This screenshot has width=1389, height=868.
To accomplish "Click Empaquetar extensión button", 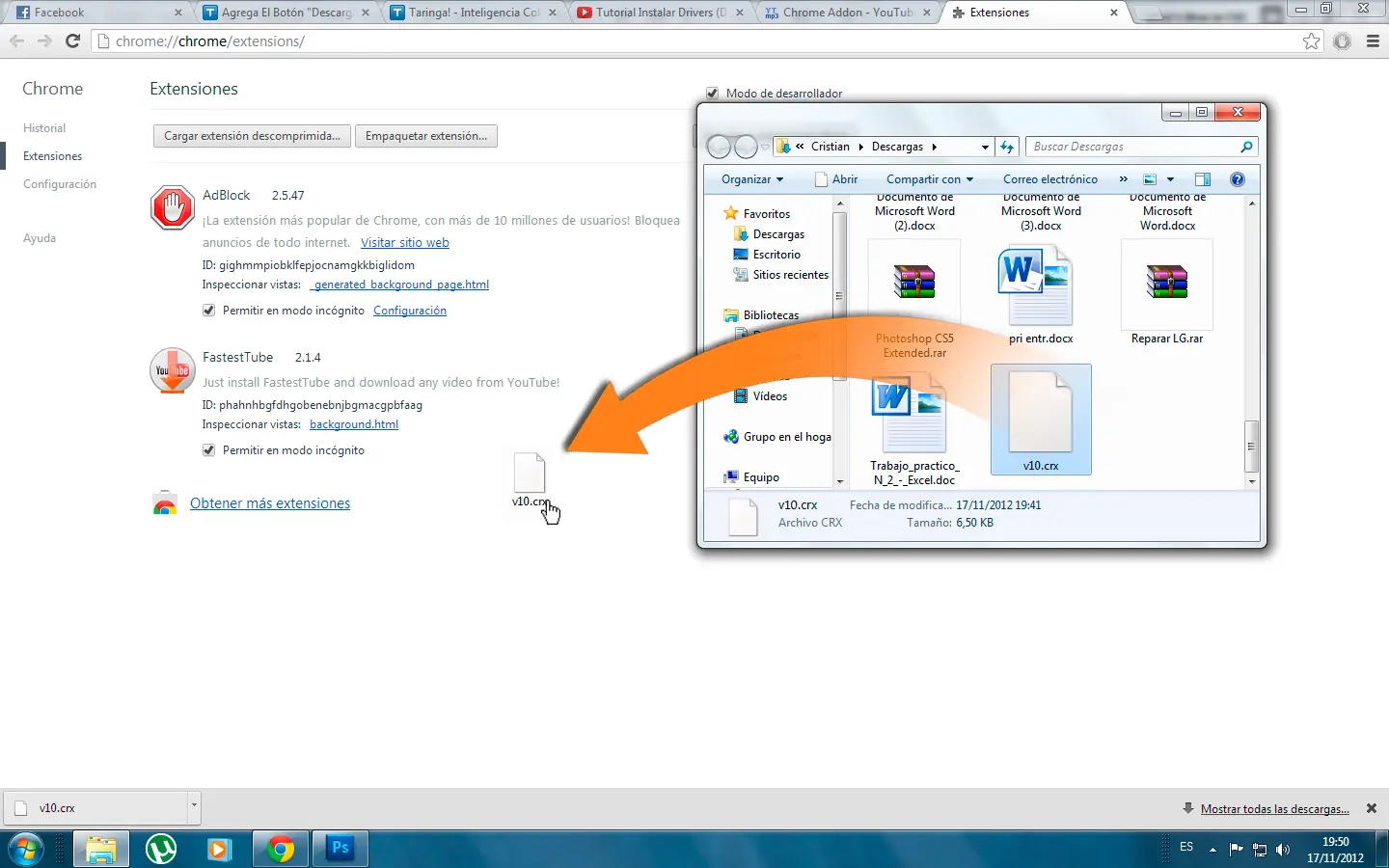I will pos(426,136).
